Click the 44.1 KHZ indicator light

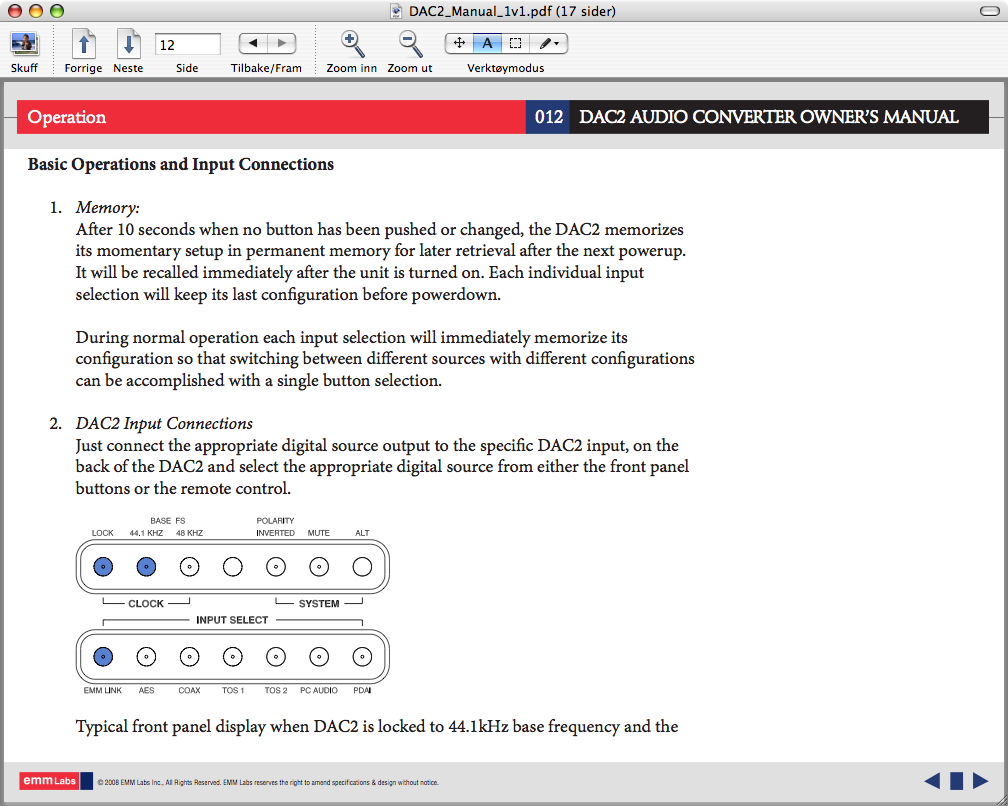pos(146,567)
